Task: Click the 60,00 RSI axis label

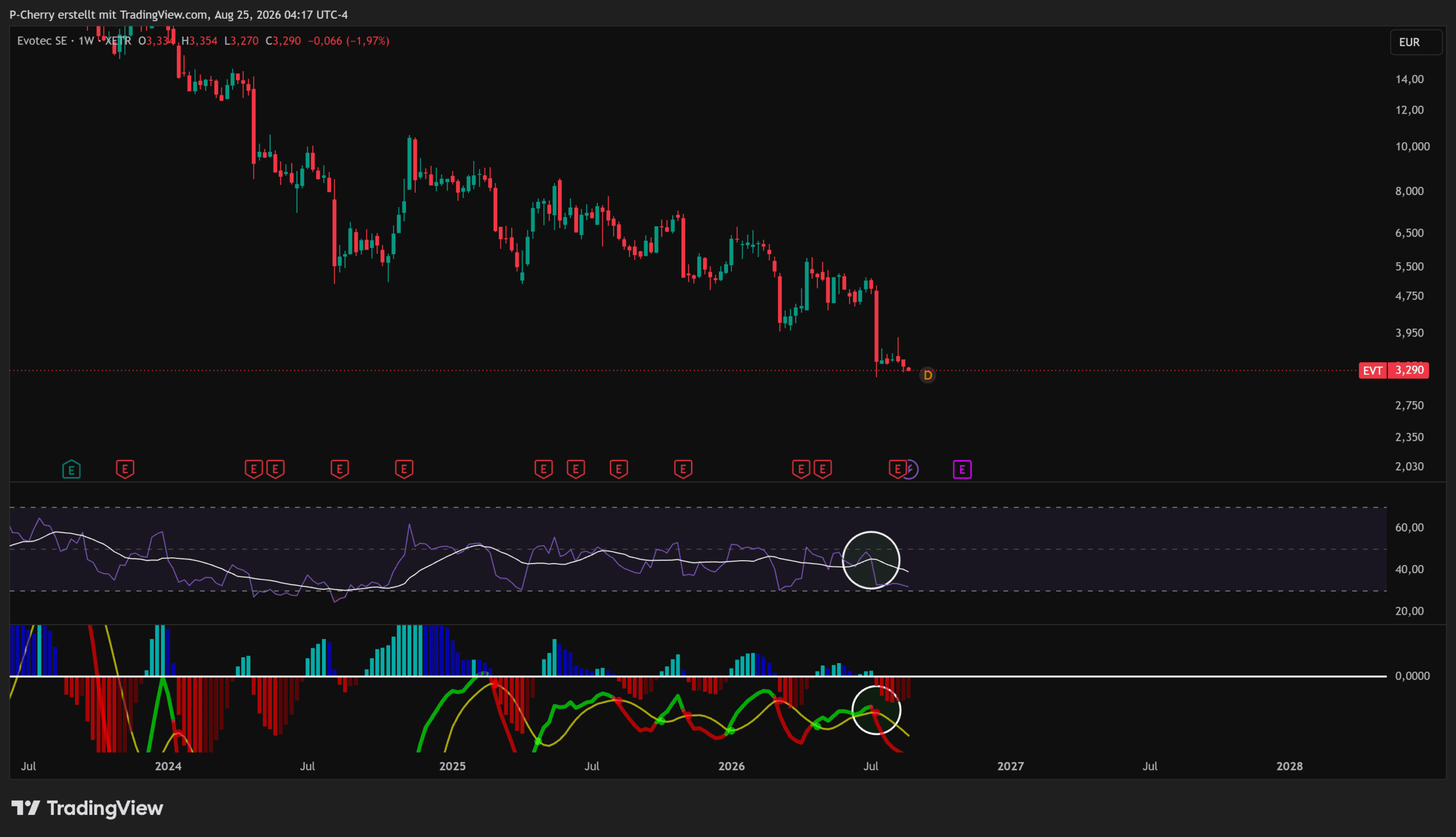Action: pos(1410,528)
